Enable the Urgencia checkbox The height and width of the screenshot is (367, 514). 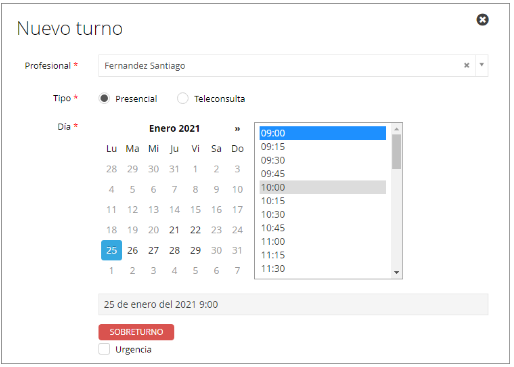[x=104, y=349]
